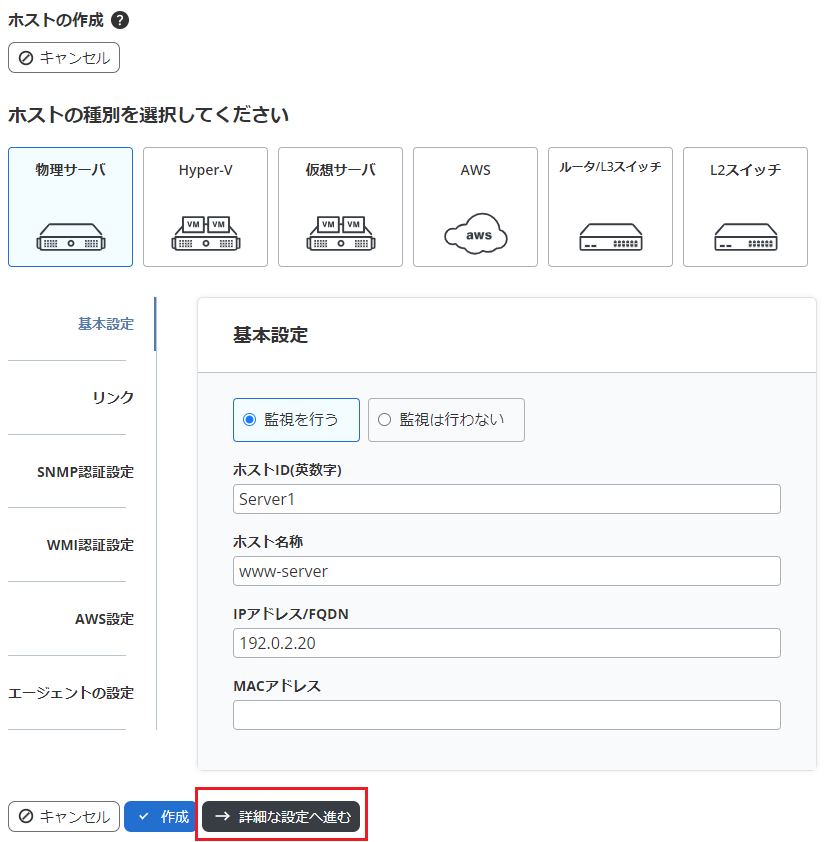824x842 pixels.
Task: Open the AWS設定 tab
Action: click(104, 620)
